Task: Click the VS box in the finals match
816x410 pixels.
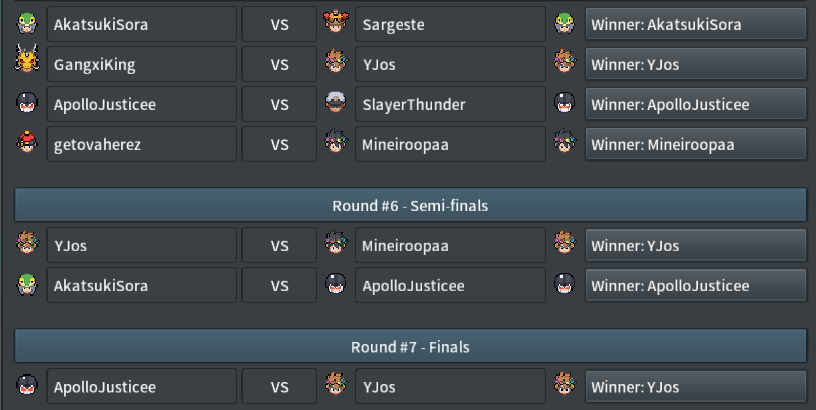Action: click(279, 387)
